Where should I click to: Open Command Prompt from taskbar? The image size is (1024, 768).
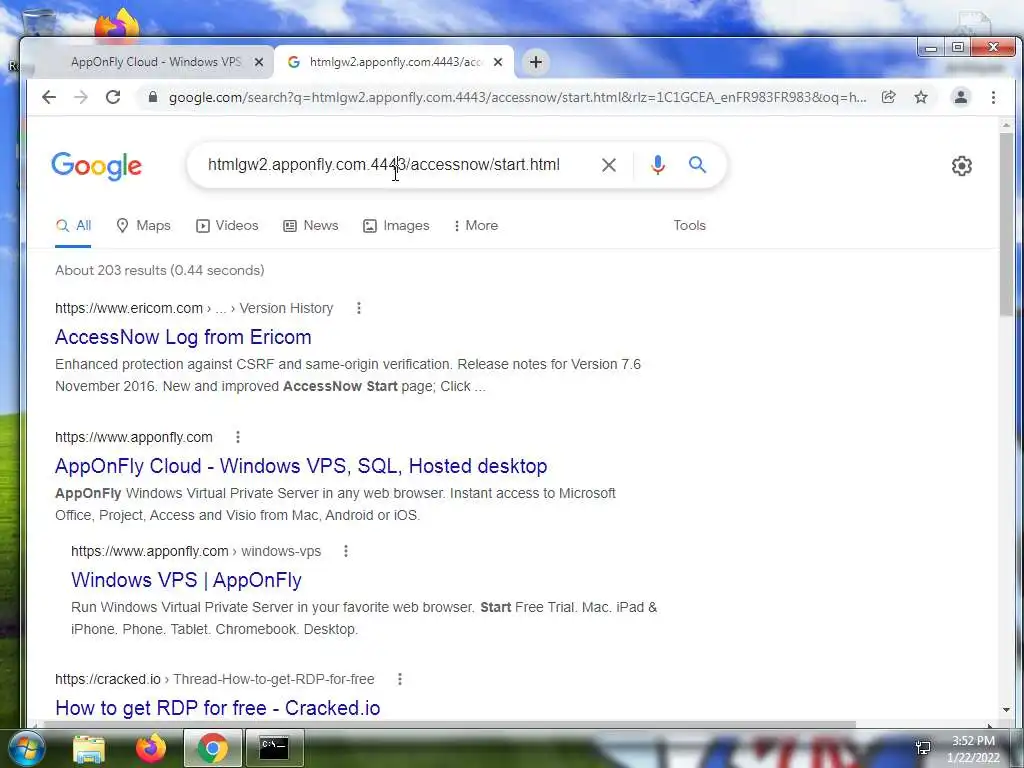coord(274,748)
